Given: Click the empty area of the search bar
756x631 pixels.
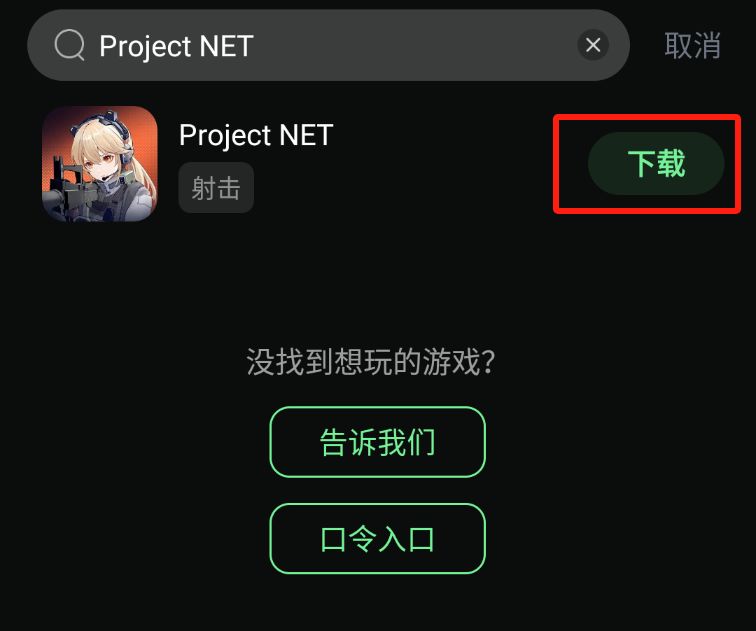Looking at the screenshot, I should pyautogui.click(x=415, y=45).
